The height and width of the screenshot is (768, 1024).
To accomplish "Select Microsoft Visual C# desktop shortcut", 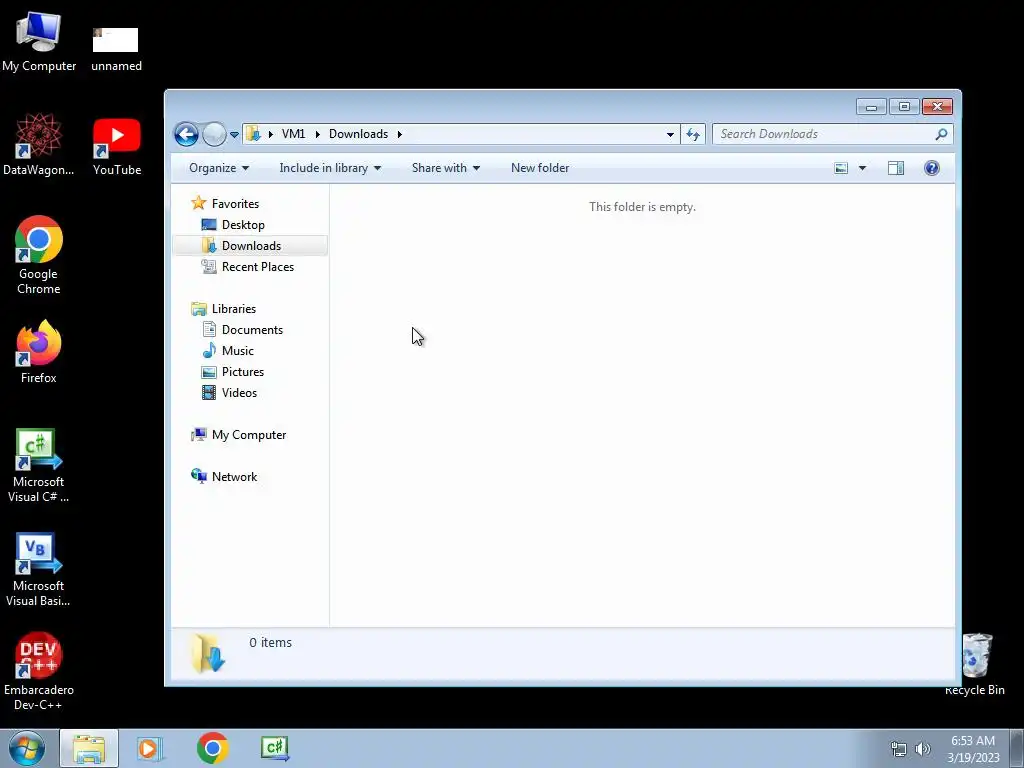I will (x=39, y=466).
